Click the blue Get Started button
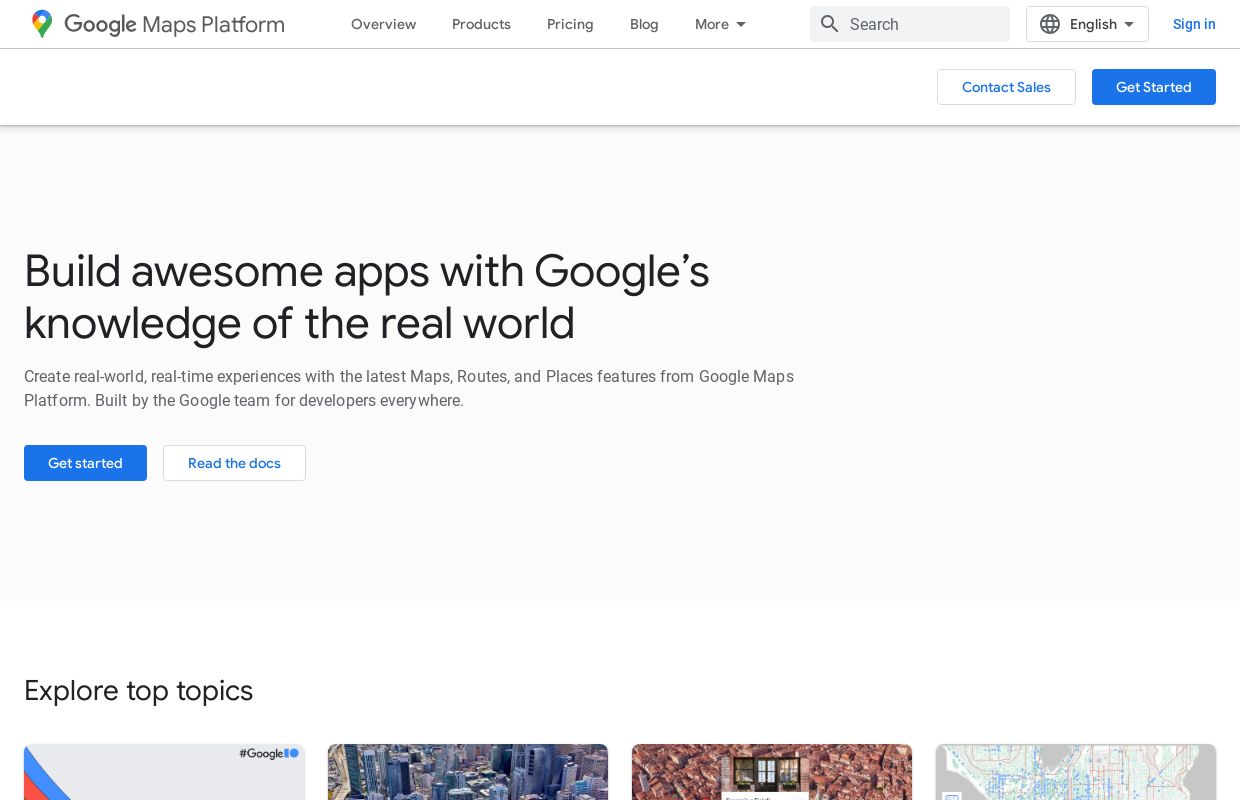This screenshot has height=800, width=1240. tap(1154, 87)
